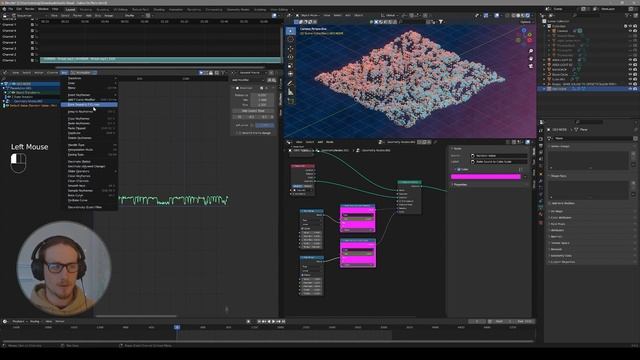Switch viewport to material preview shading
This screenshot has height=360, width=640.
(x=523, y=16)
